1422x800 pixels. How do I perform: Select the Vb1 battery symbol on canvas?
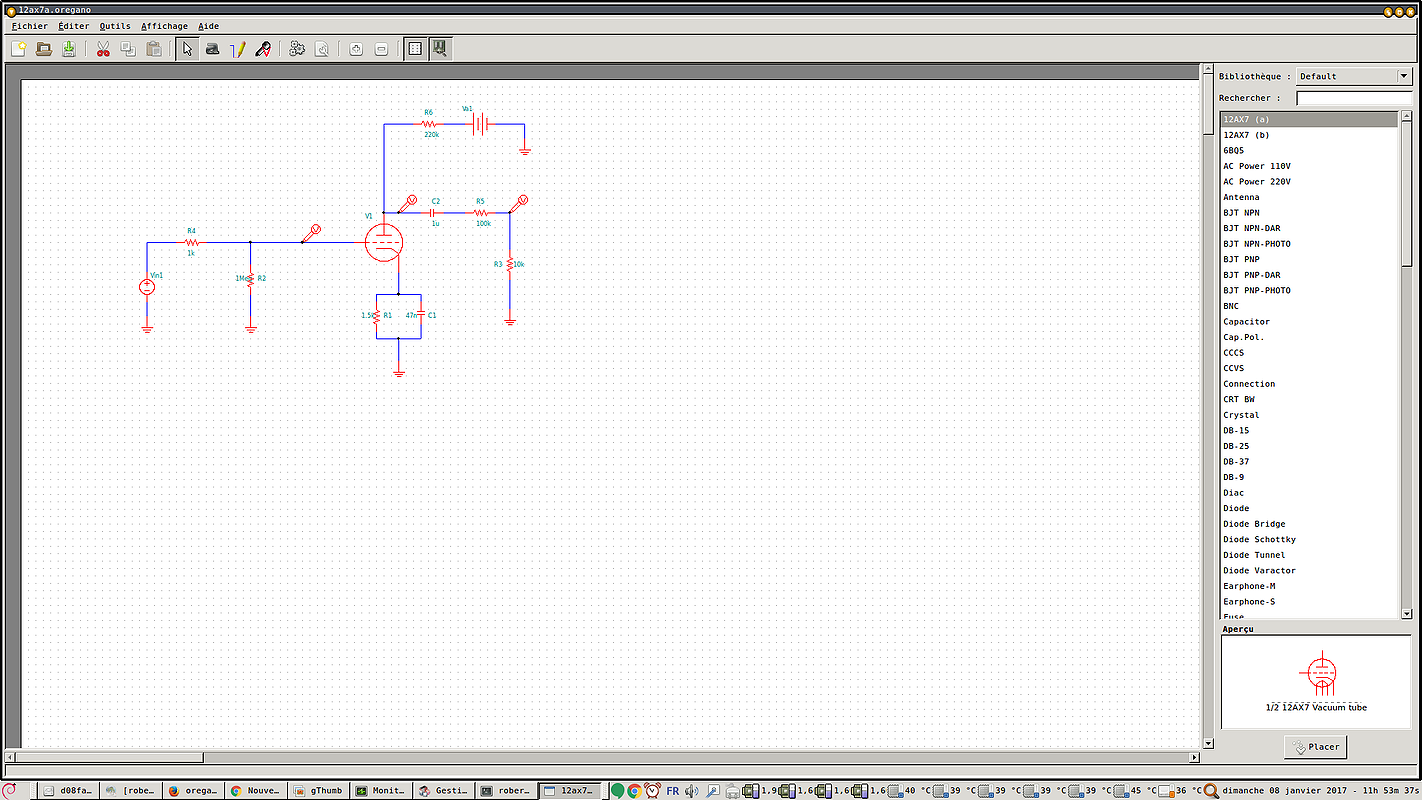(x=481, y=125)
